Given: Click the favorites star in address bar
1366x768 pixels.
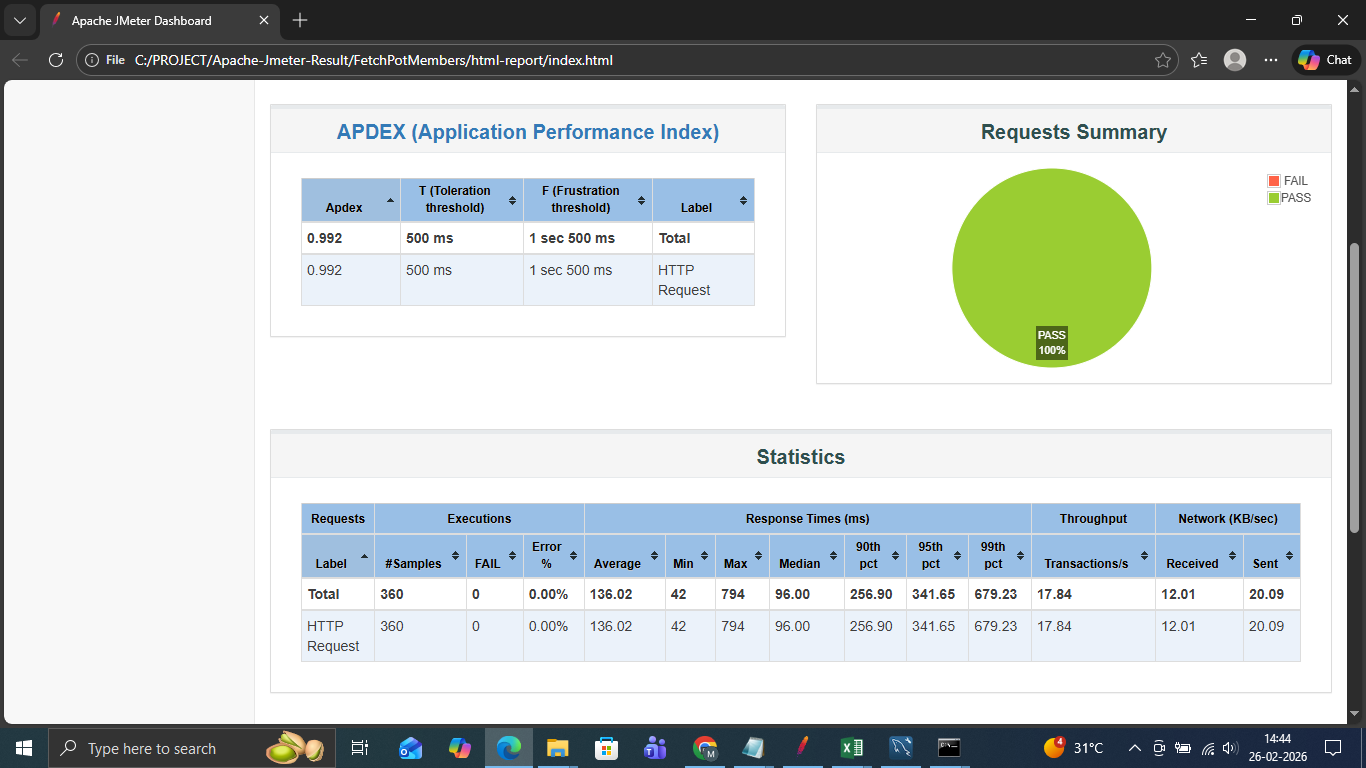Looking at the screenshot, I should [1162, 60].
